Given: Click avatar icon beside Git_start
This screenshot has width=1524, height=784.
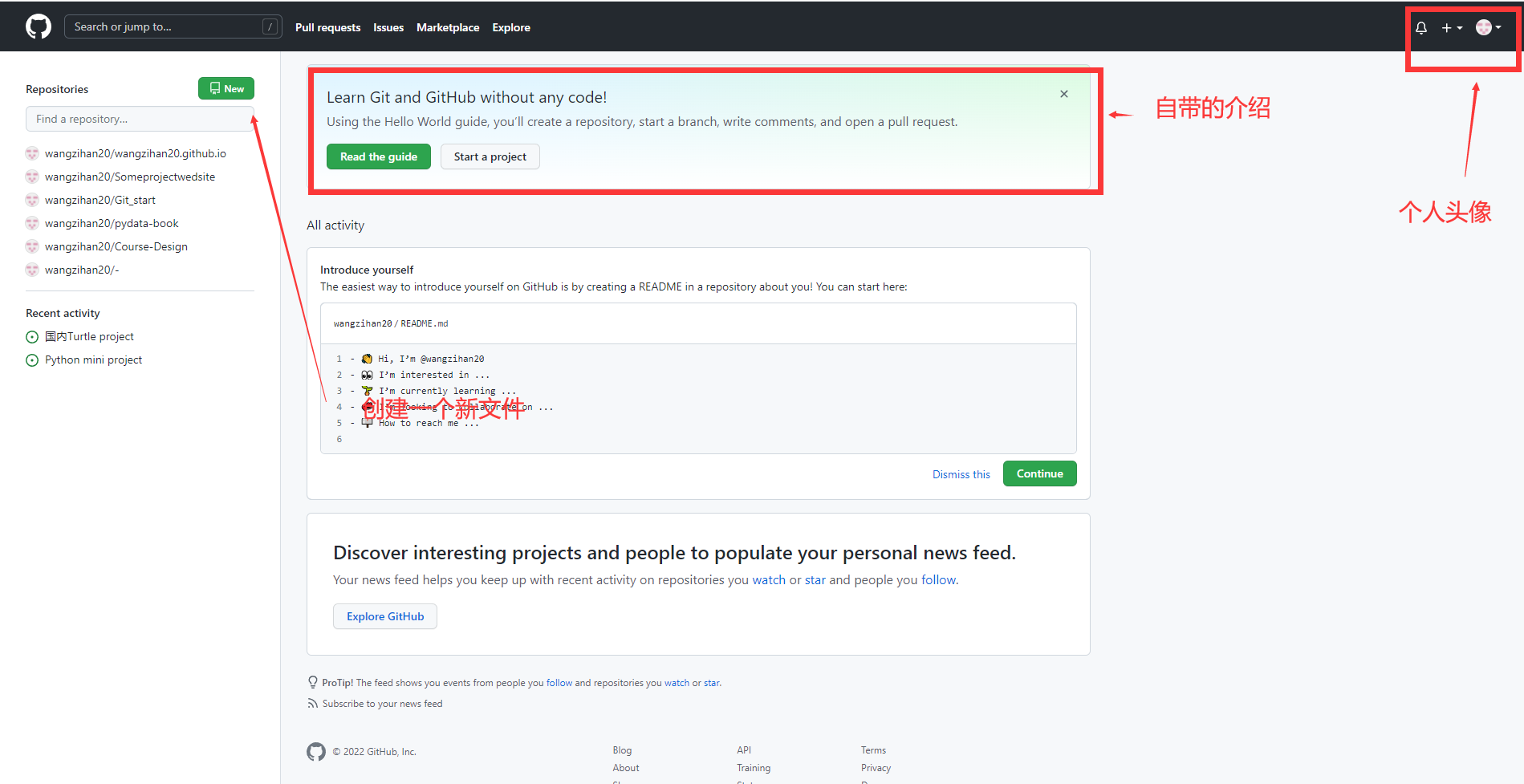Looking at the screenshot, I should 32,200.
